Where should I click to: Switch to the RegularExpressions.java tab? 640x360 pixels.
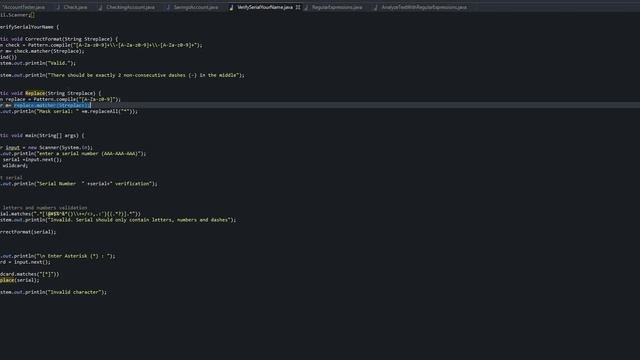pos(337,7)
